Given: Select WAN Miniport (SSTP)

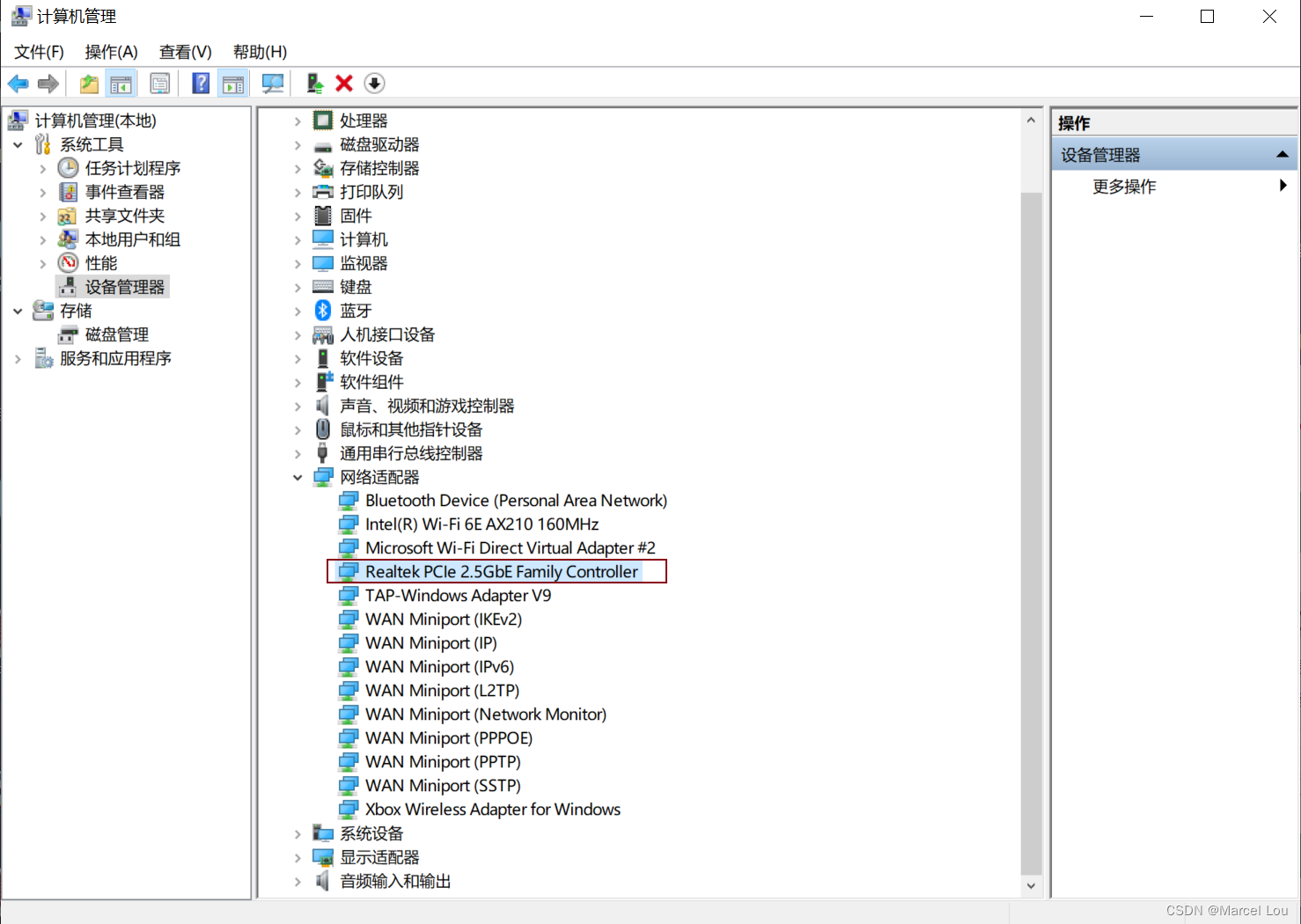Looking at the screenshot, I should pos(444,786).
